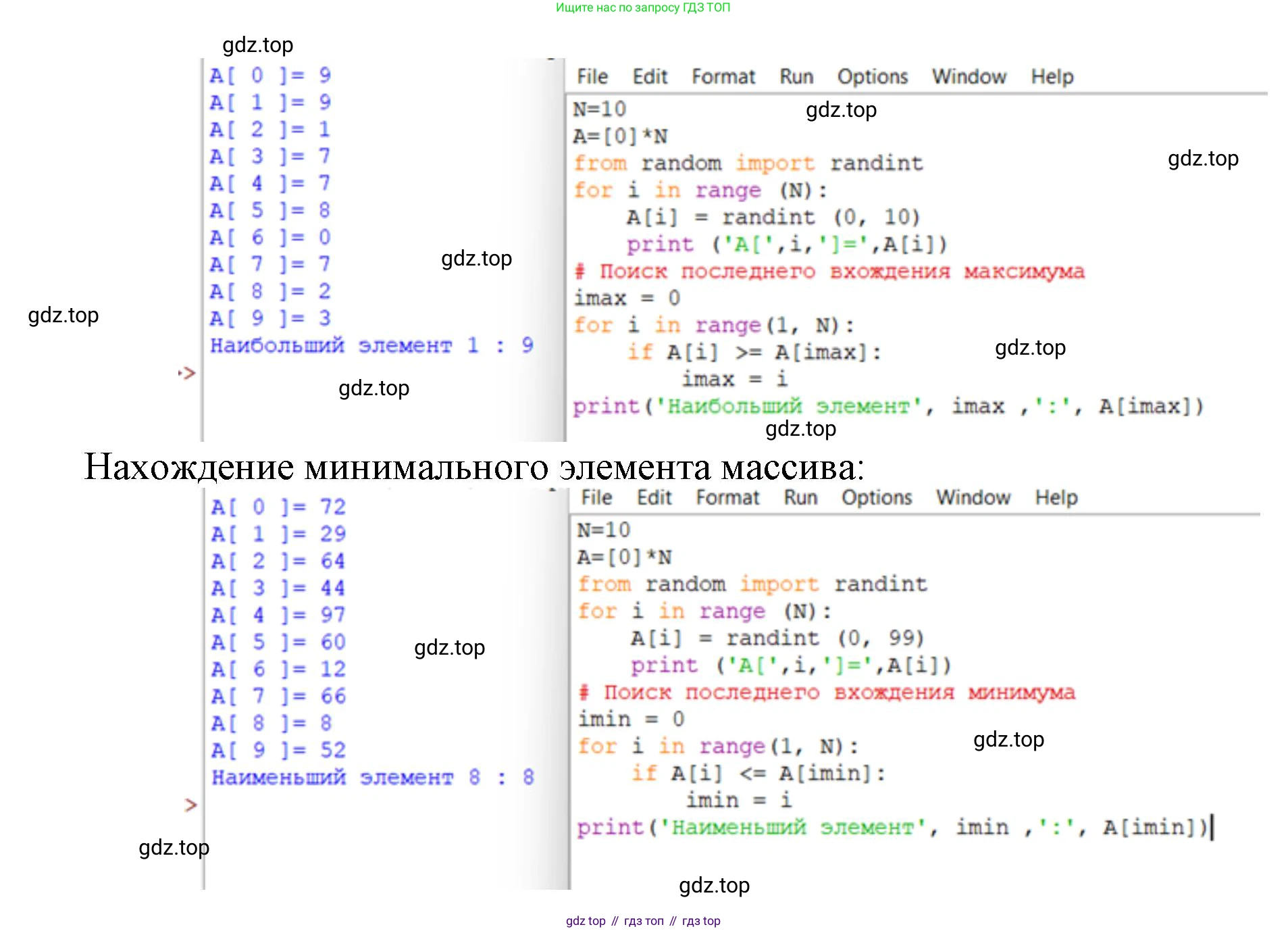The height and width of the screenshot is (931, 1288).
Task: Open Window menu in upper editor
Action: (969, 76)
